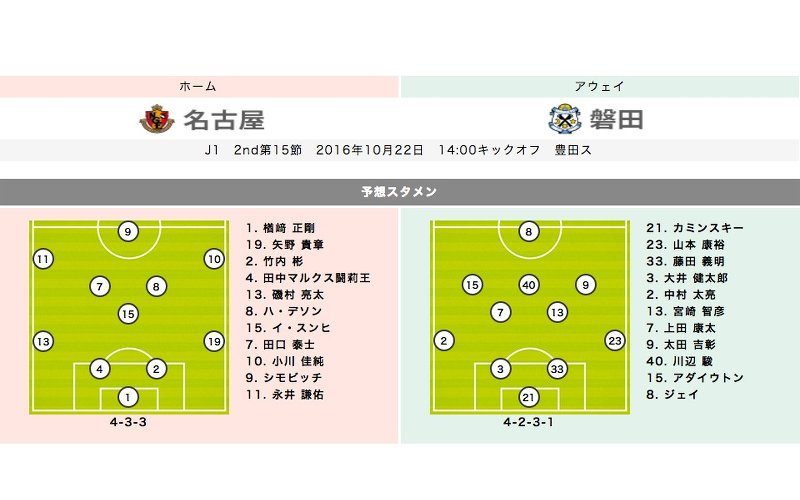Click player name カミンスキー in Iwata lineup

click(708, 227)
